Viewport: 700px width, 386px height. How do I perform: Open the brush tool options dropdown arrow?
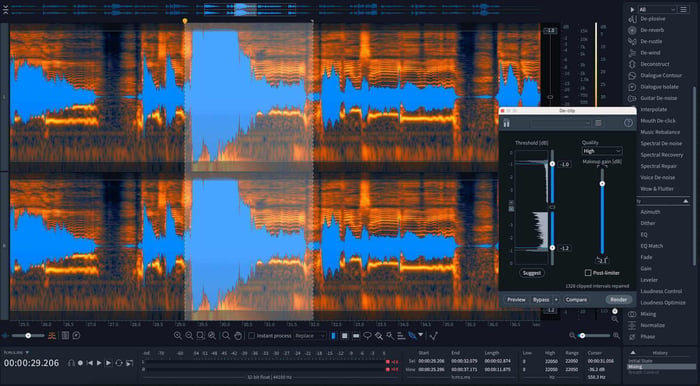pyautogui.click(x=421, y=335)
